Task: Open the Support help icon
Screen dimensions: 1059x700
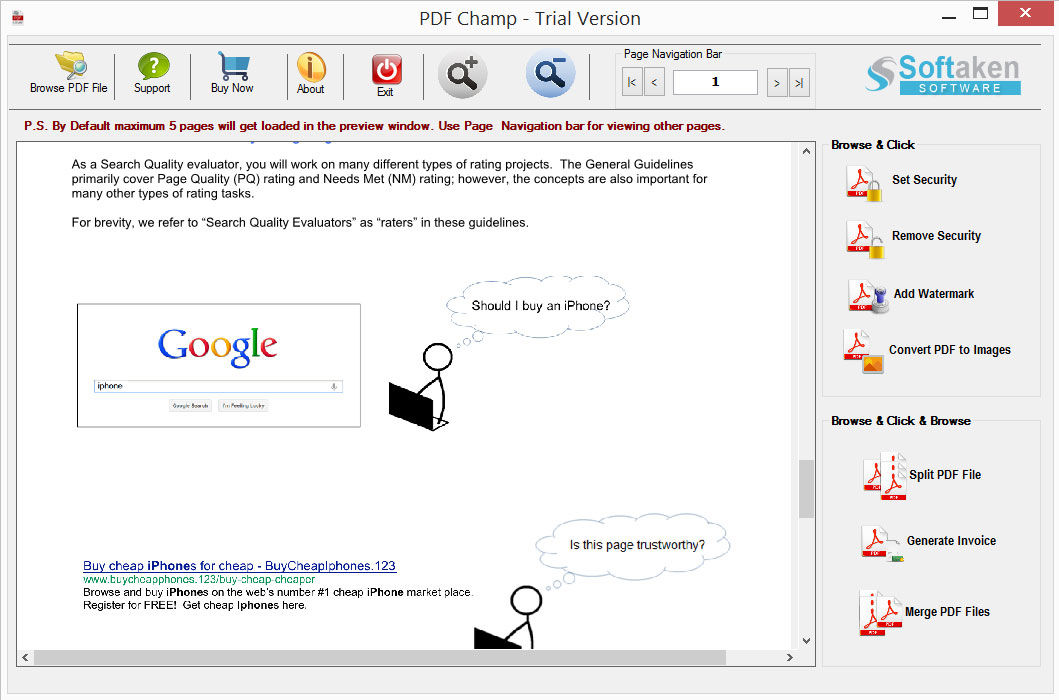Action: point(152,68)
